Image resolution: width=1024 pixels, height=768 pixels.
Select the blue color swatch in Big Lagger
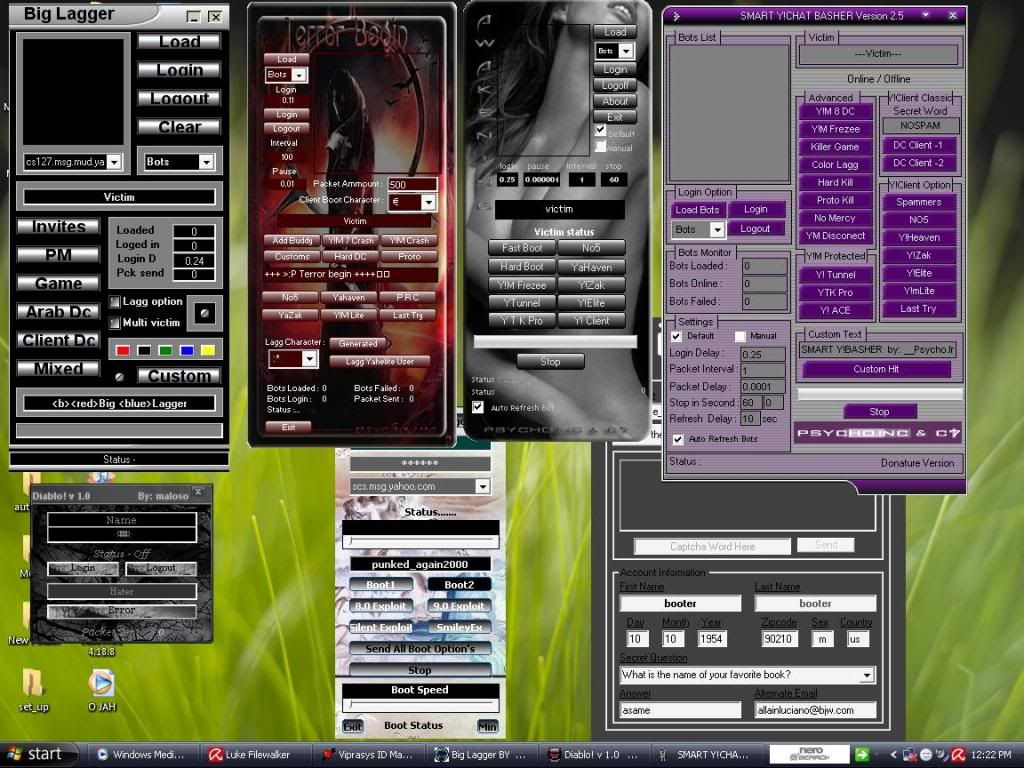[x=187, y=351]
